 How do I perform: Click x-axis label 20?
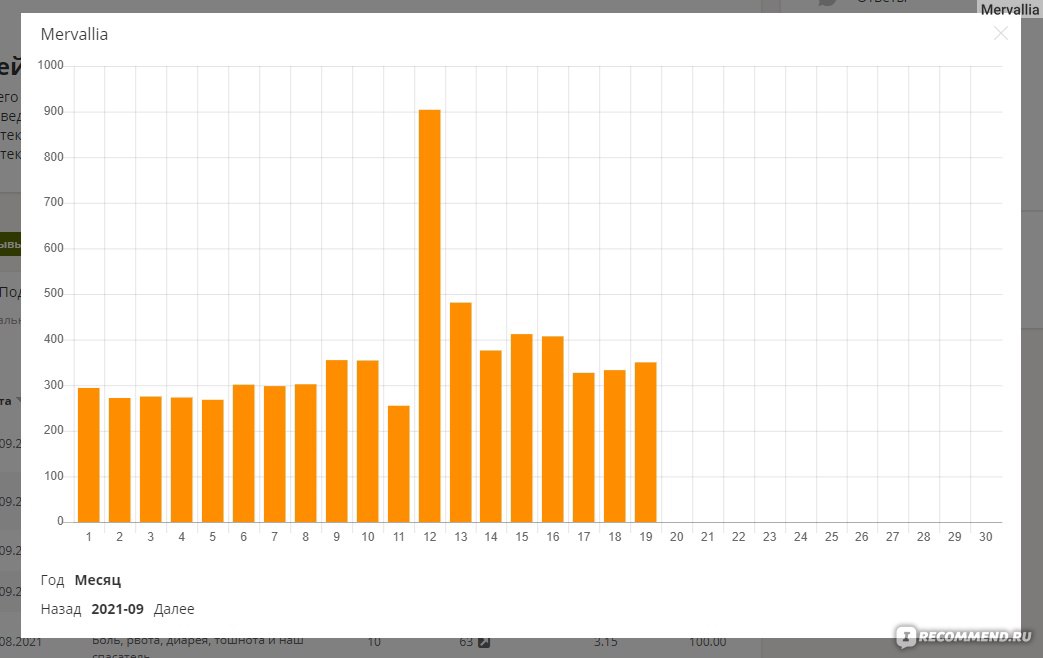[676, 537]
